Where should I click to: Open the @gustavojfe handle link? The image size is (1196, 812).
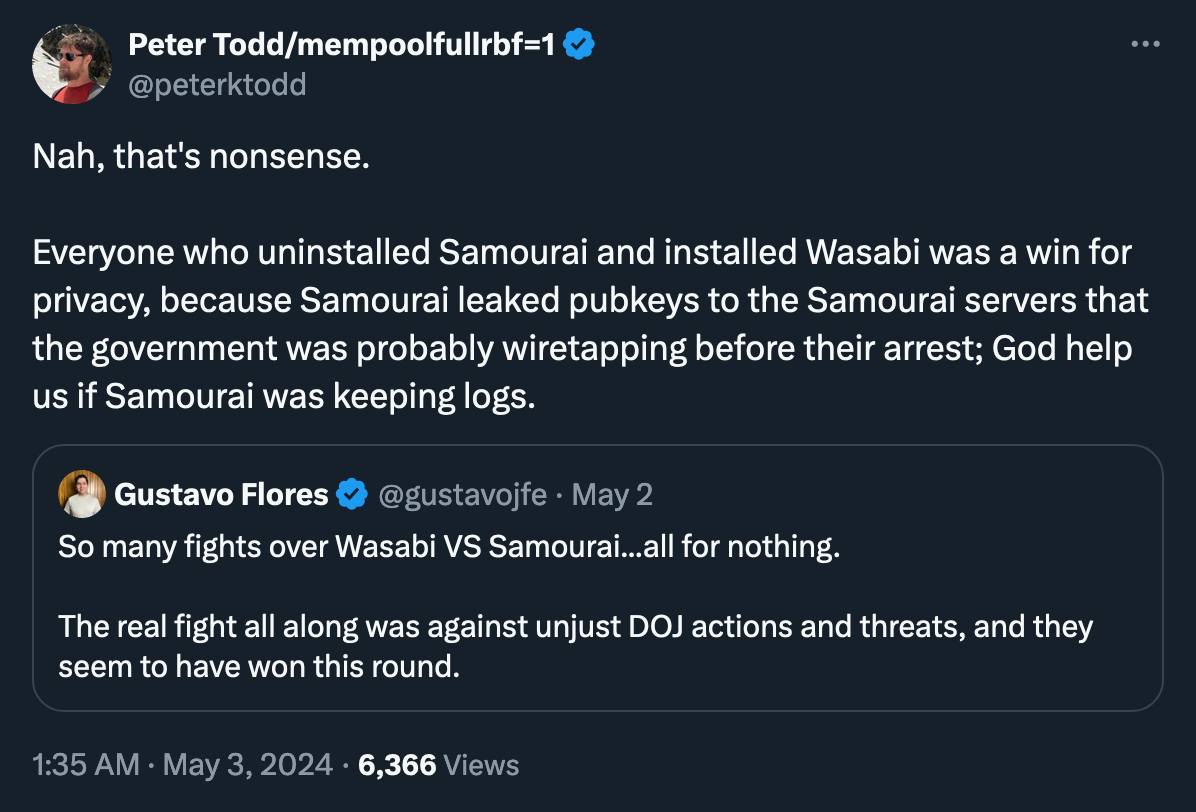[461, 494]
